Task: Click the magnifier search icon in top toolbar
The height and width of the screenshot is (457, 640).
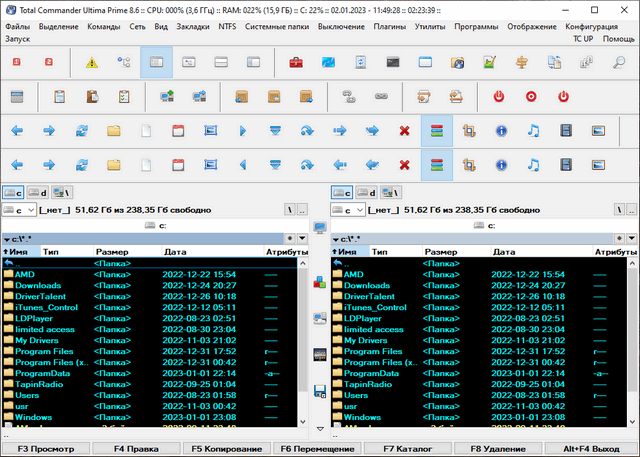Action: pos(619,63)
